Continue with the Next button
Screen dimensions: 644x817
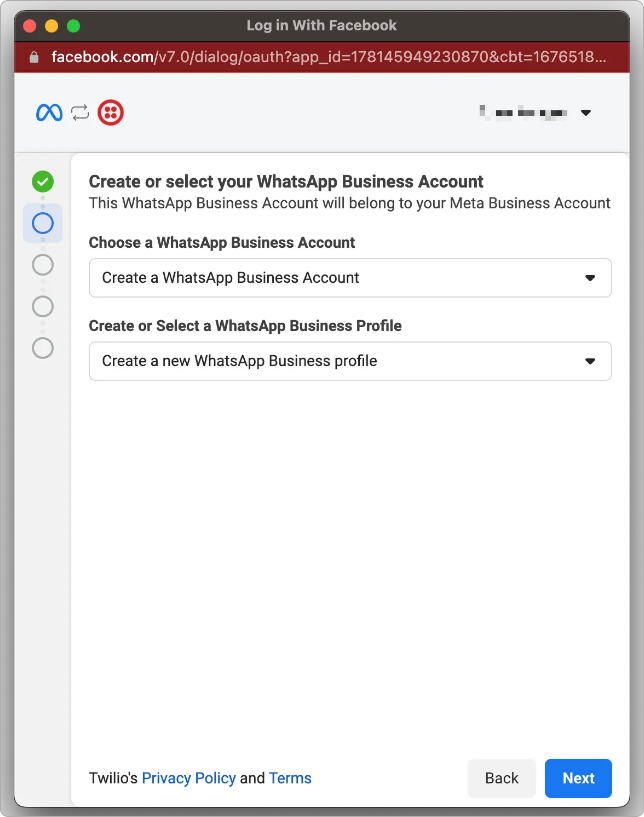click(578, 778)
